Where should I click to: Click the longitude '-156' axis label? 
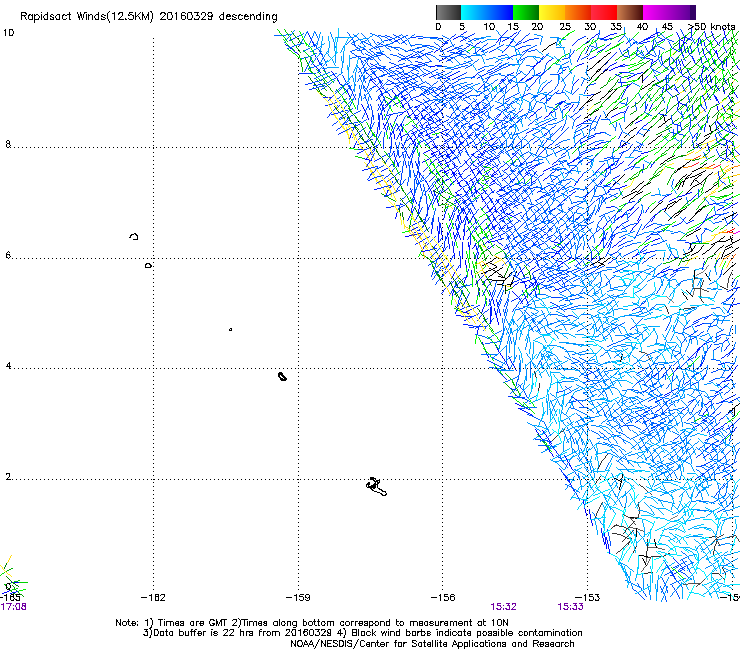click(443, 598)
